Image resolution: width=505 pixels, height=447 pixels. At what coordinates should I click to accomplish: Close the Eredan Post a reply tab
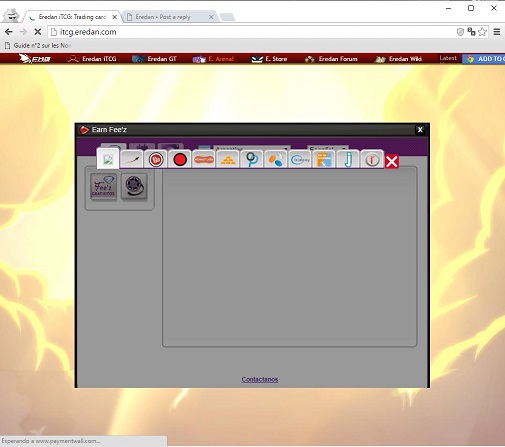coord(211,17)
